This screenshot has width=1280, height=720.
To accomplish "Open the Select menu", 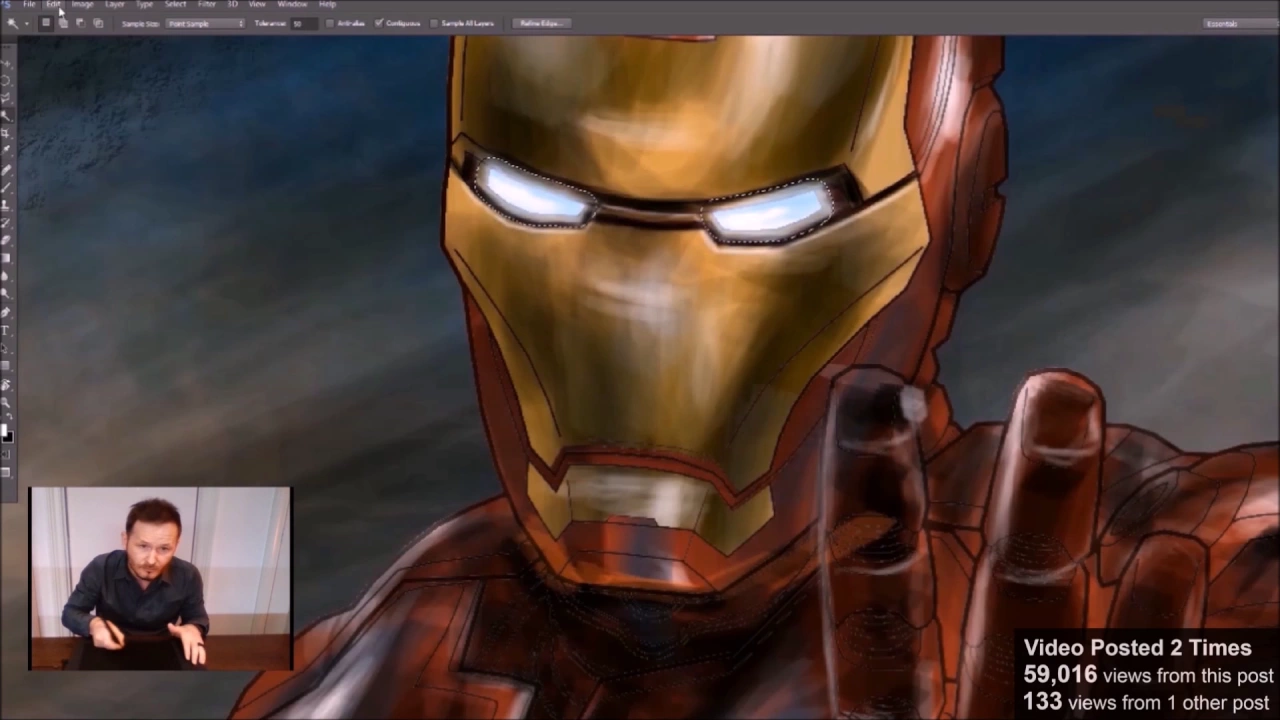I will [175, 4].
